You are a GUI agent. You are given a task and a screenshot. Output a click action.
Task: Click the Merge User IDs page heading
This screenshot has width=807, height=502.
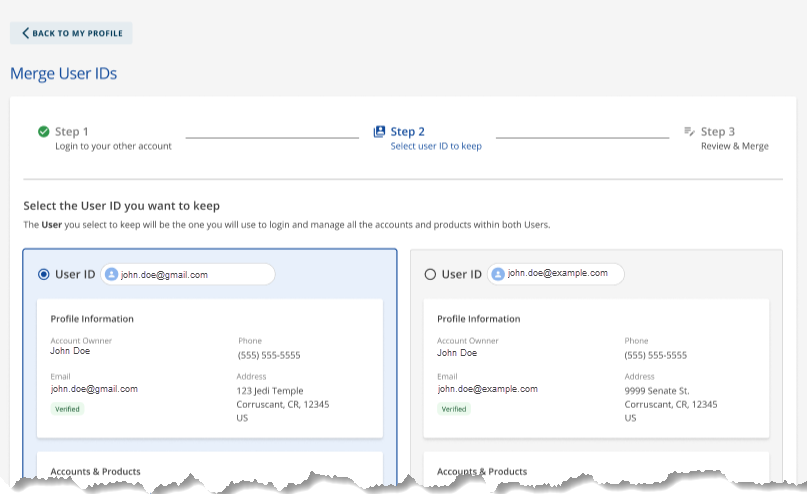point(64,74)
